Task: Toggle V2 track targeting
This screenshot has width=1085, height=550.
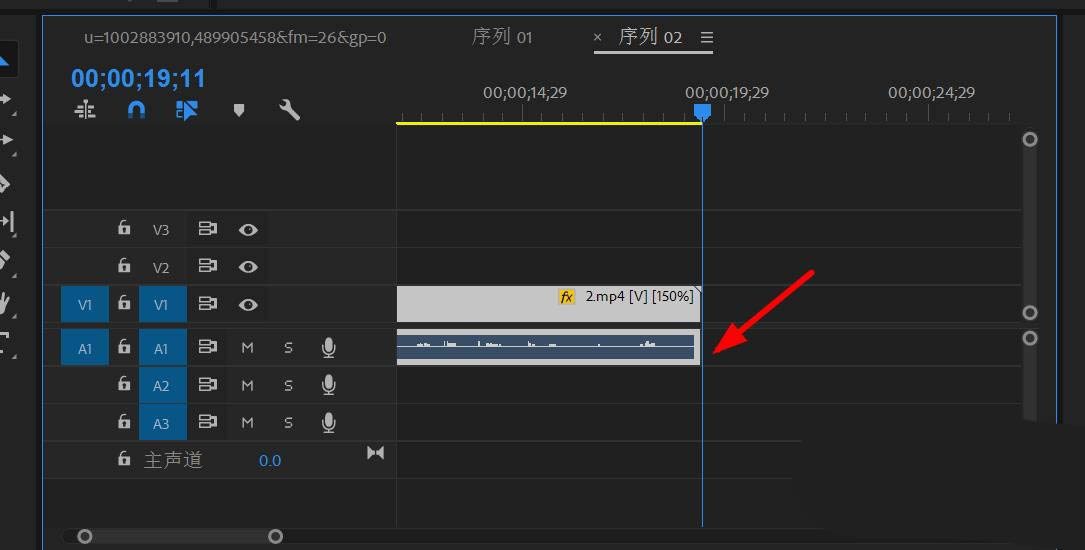Action: [x=161, y=268]
